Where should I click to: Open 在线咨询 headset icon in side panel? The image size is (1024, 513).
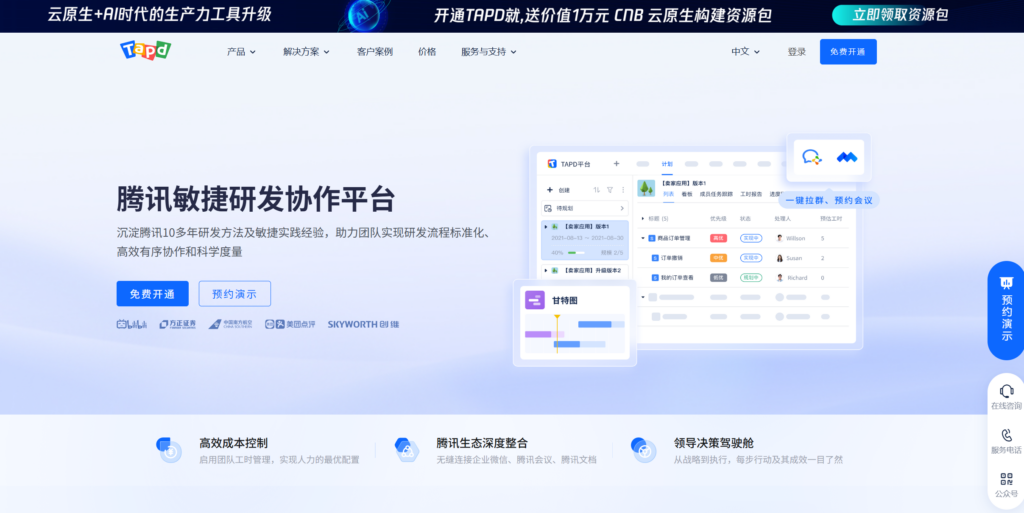1006,390
